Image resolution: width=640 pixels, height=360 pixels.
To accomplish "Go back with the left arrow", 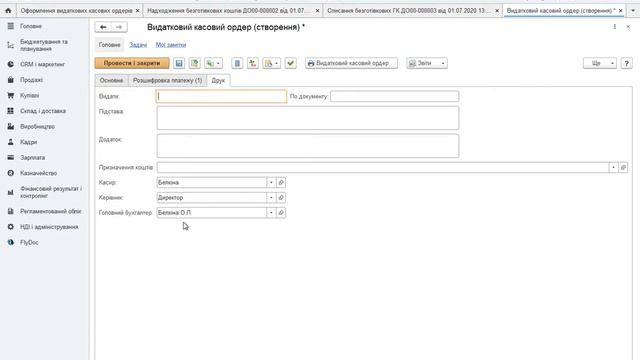I will (103, 27).
